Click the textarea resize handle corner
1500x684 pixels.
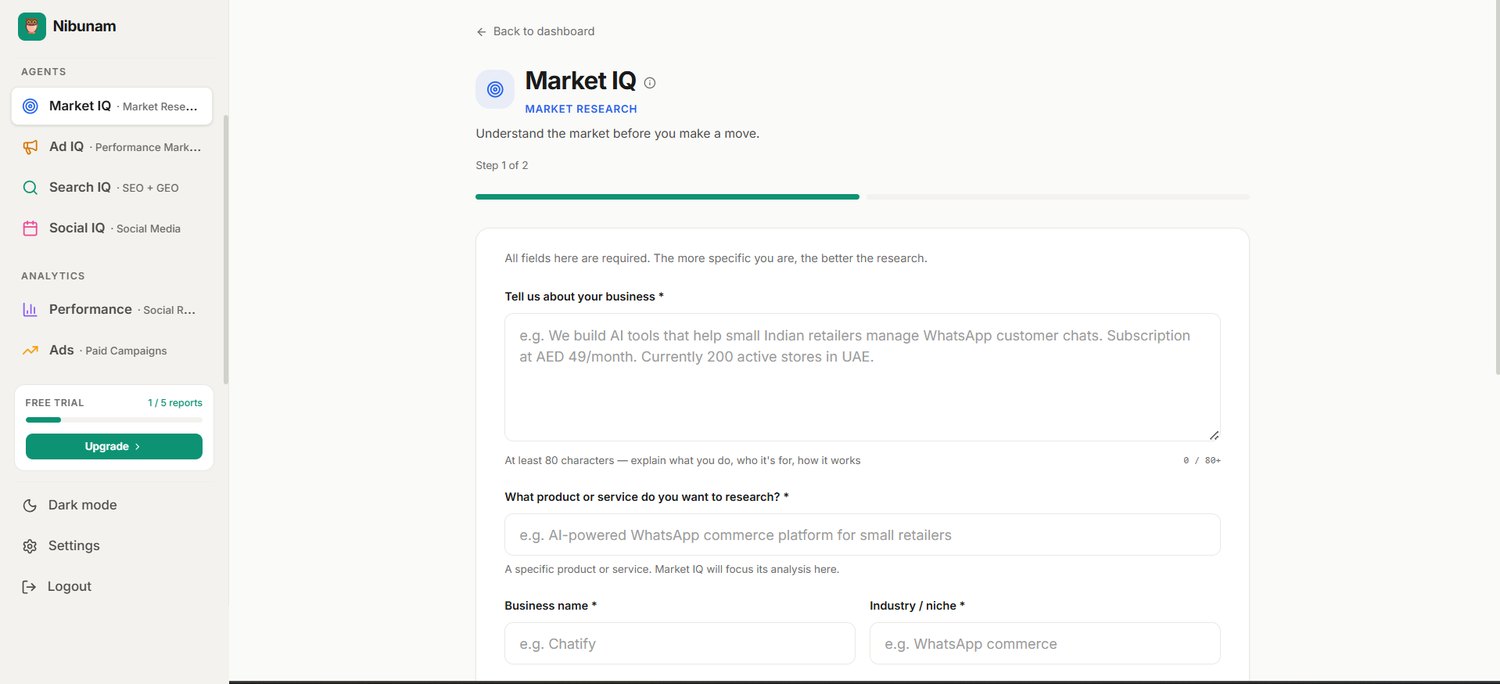[x=1214, y=435]
